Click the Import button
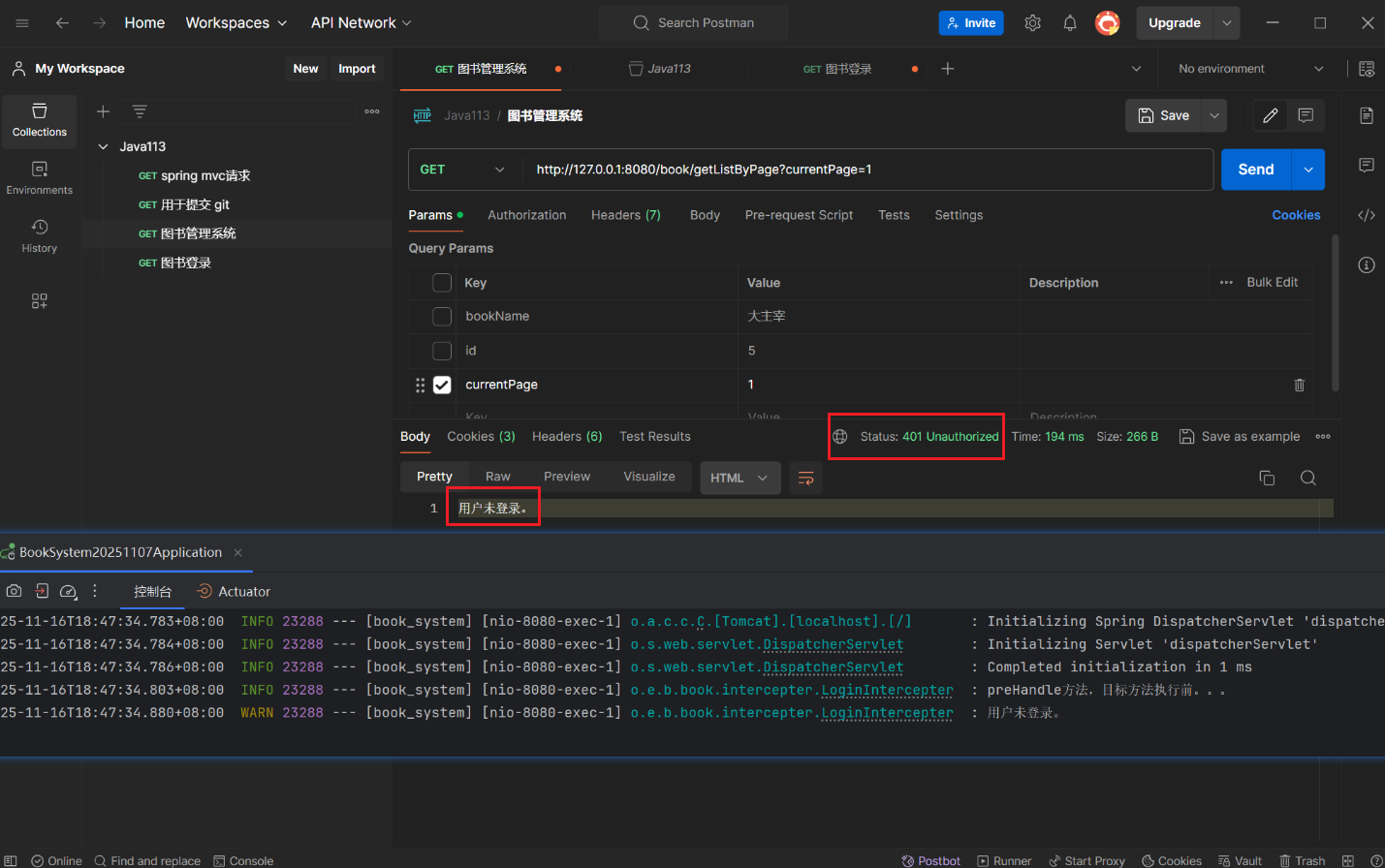 tap(357, 69)
